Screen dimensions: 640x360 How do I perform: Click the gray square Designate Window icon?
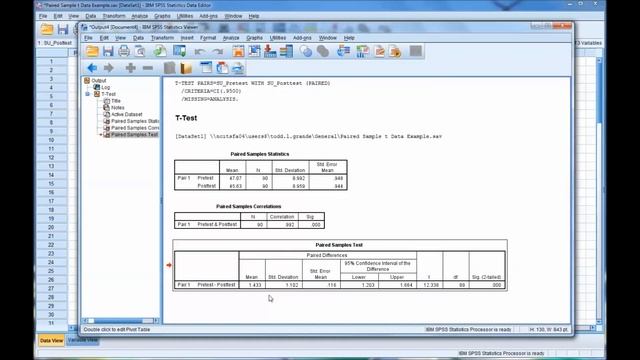416,51
